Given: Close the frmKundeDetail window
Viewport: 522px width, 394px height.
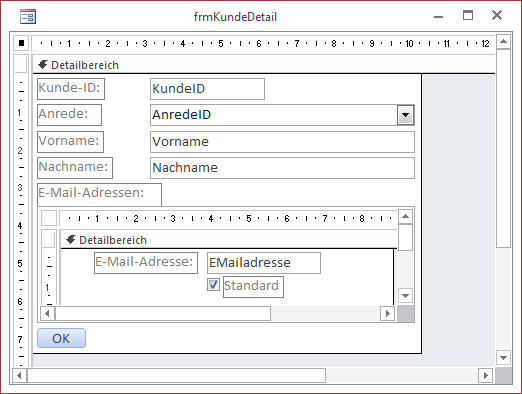Looking at the screenshot, I should [x=497, y=15].
